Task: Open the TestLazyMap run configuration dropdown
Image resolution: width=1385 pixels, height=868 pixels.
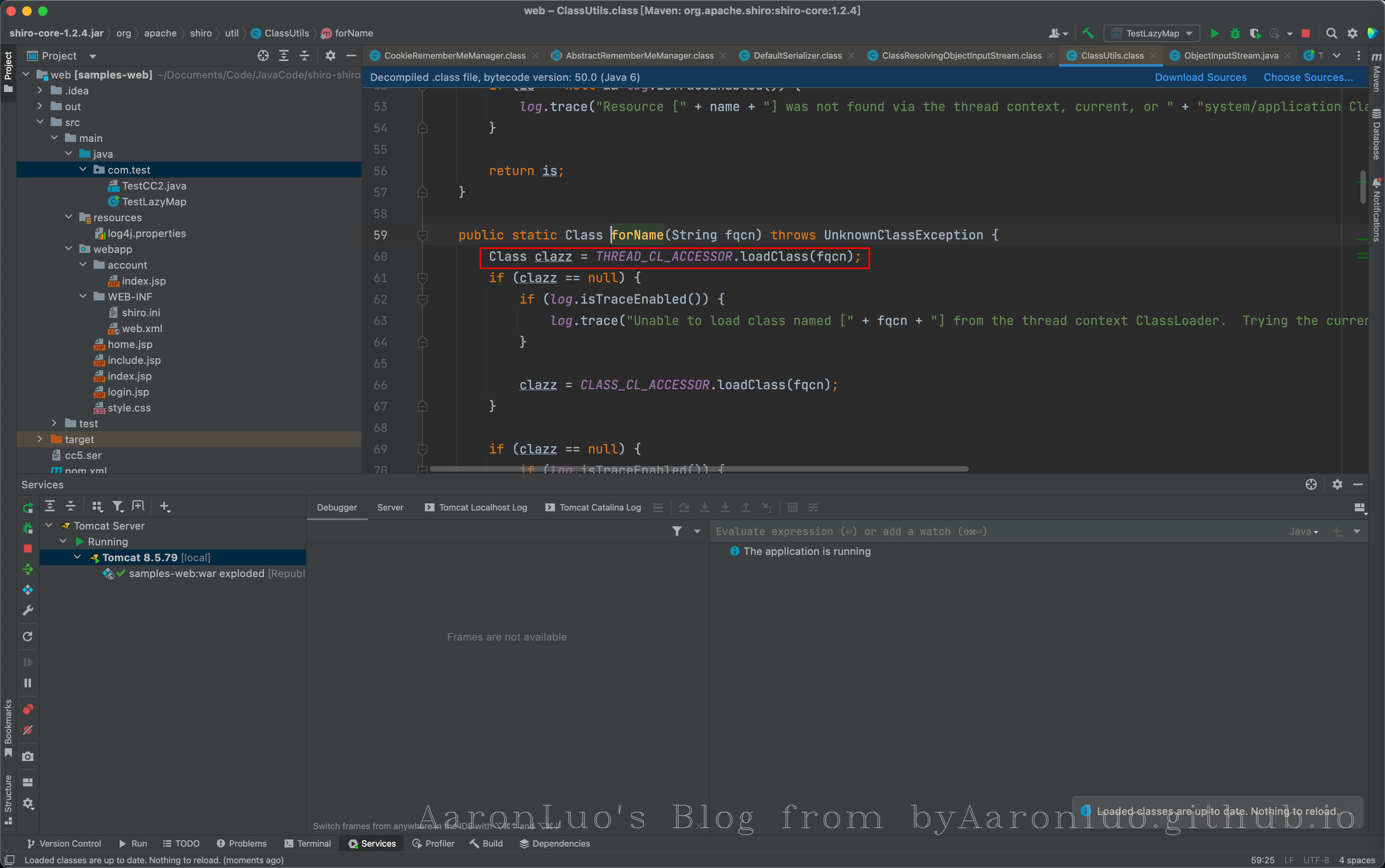Action: (1152, 33)
